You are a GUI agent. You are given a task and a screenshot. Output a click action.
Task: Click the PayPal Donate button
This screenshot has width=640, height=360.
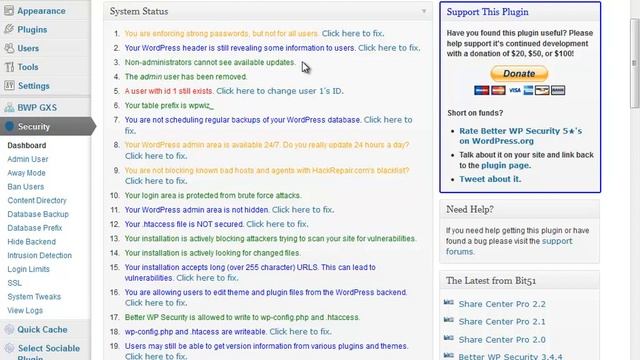(519, 73)
